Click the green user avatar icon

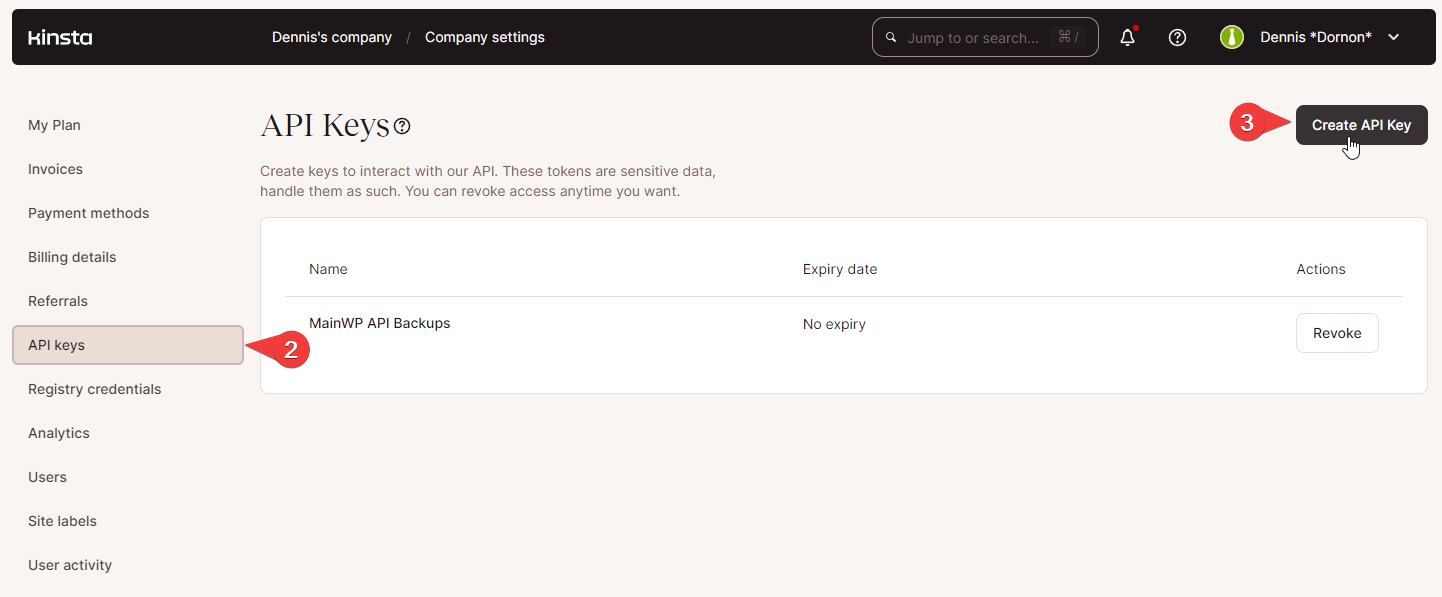pyautogui.click(x=1232, y=37)
